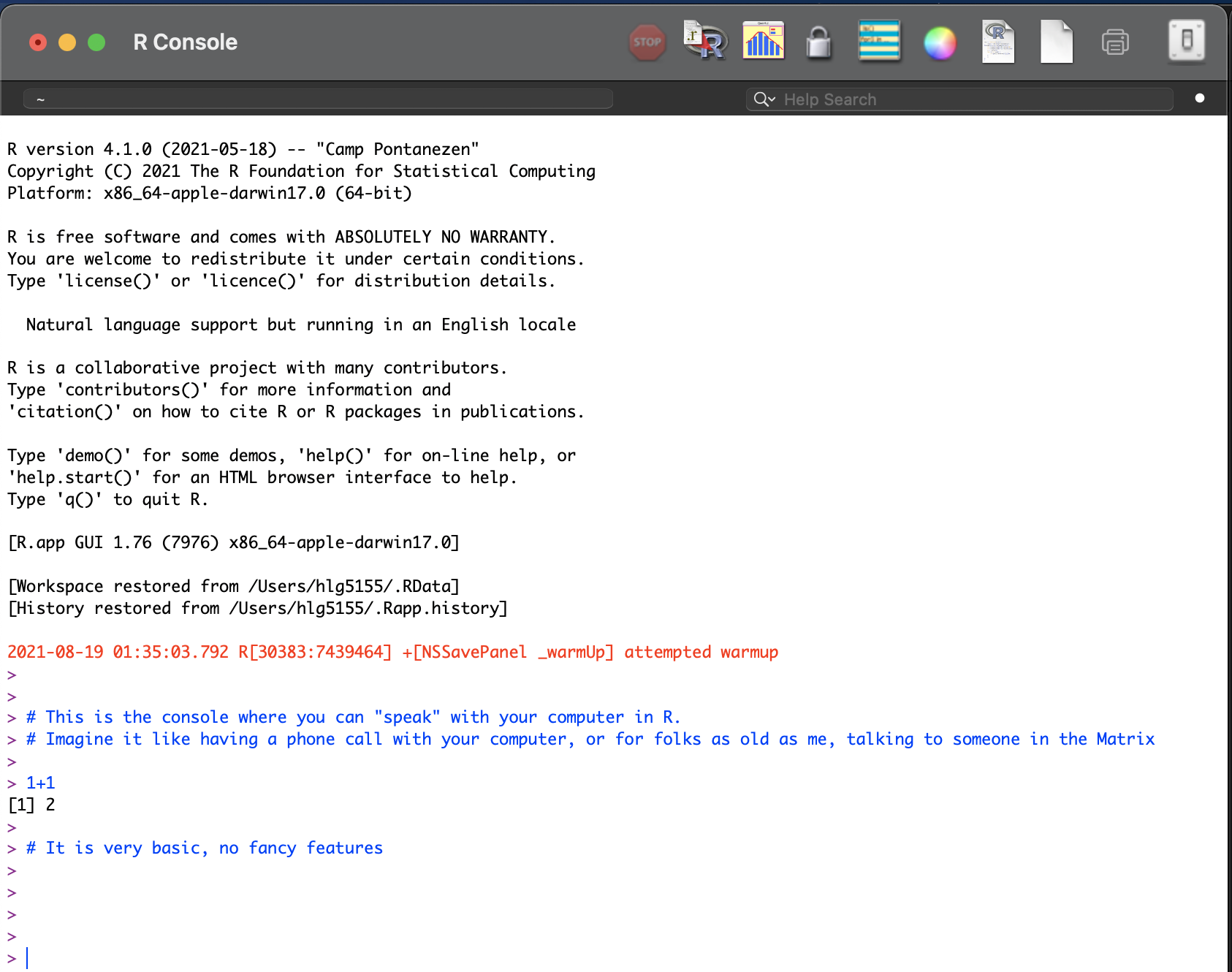
Task: Place the cursor at the console prompt
Action: click(28, 957)
